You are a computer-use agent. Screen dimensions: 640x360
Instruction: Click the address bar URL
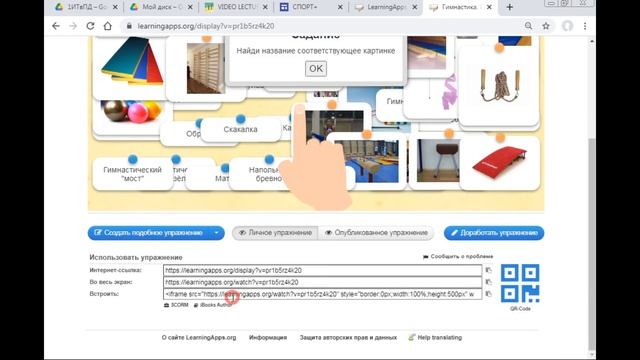[x=206, y=26]
